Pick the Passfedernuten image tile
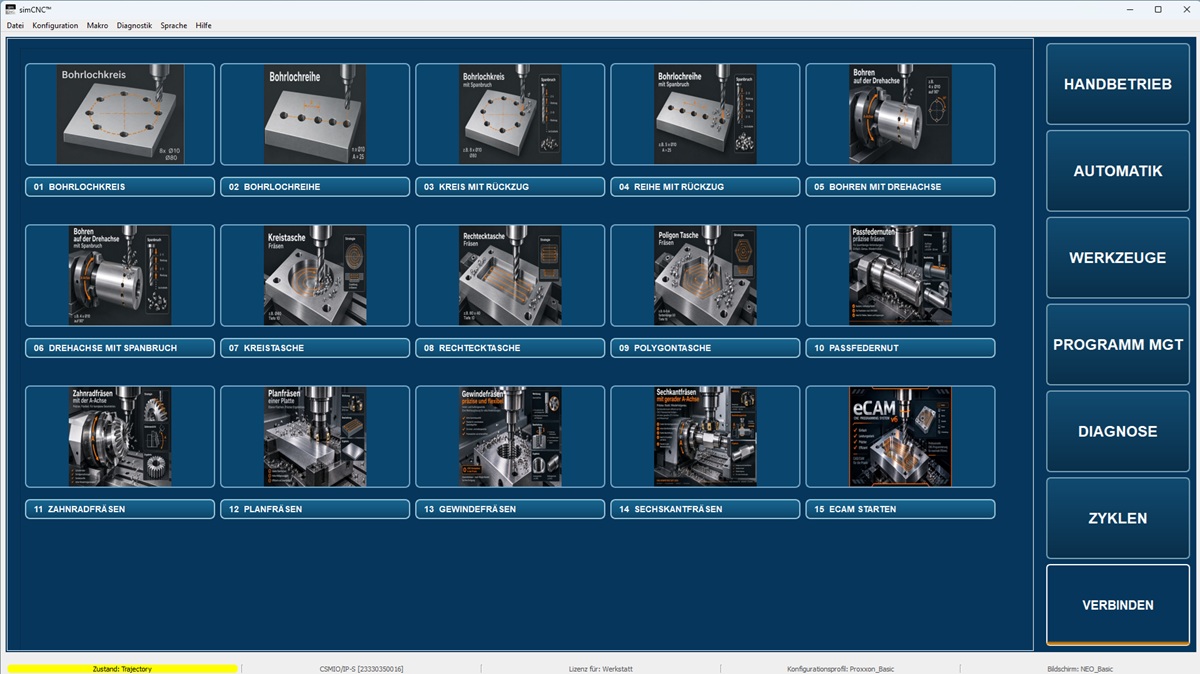The image size is (1200, 674). tap(900, 275)
